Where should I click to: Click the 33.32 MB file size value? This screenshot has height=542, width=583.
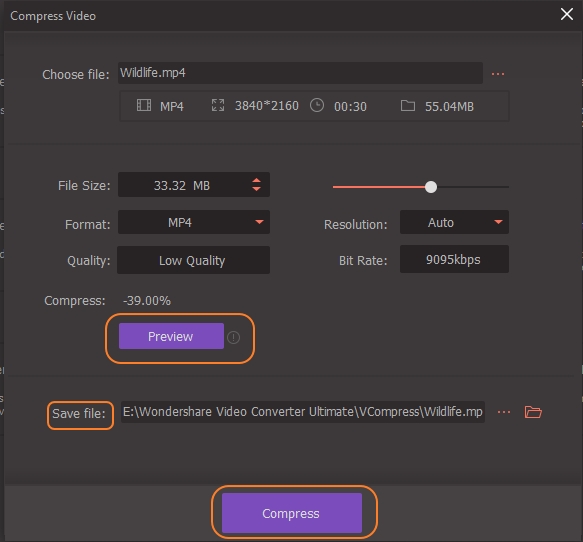(x=182, y=185)
